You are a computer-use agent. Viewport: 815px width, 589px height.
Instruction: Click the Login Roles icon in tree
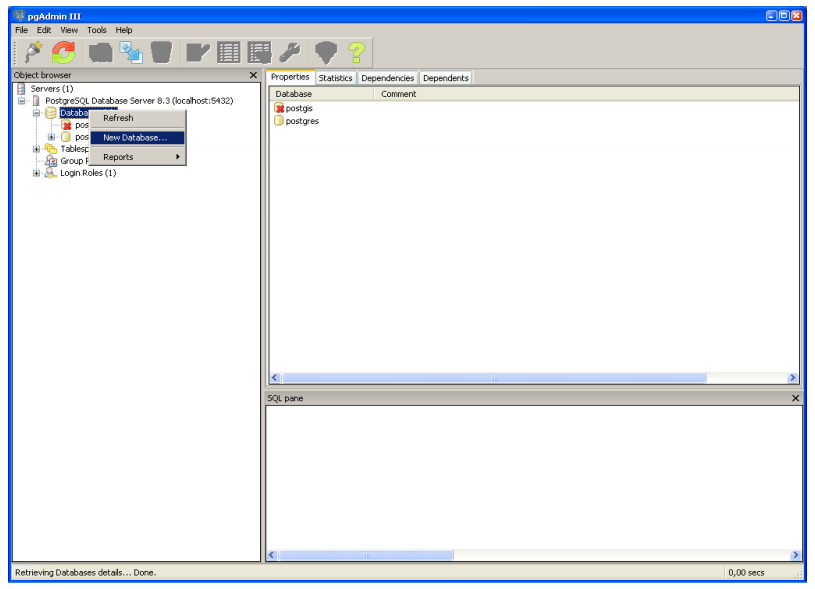(50, 173)
